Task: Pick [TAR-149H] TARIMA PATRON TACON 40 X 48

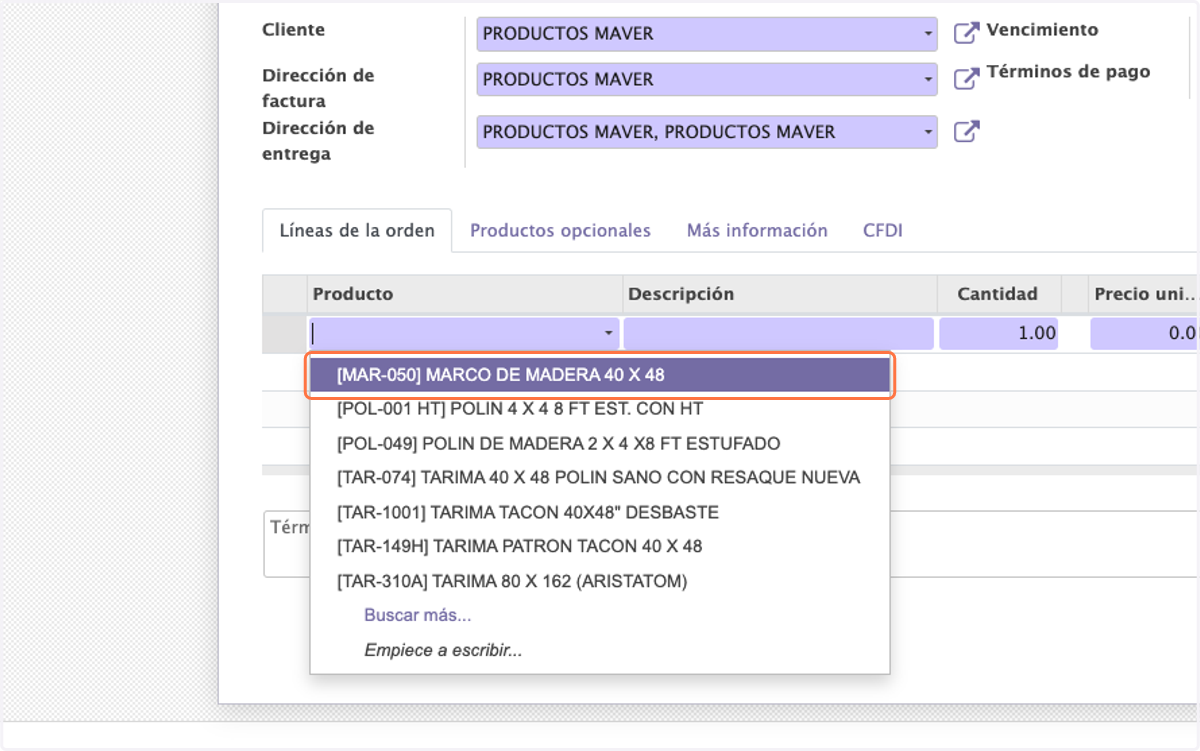Action: click(x=600, y=546)
